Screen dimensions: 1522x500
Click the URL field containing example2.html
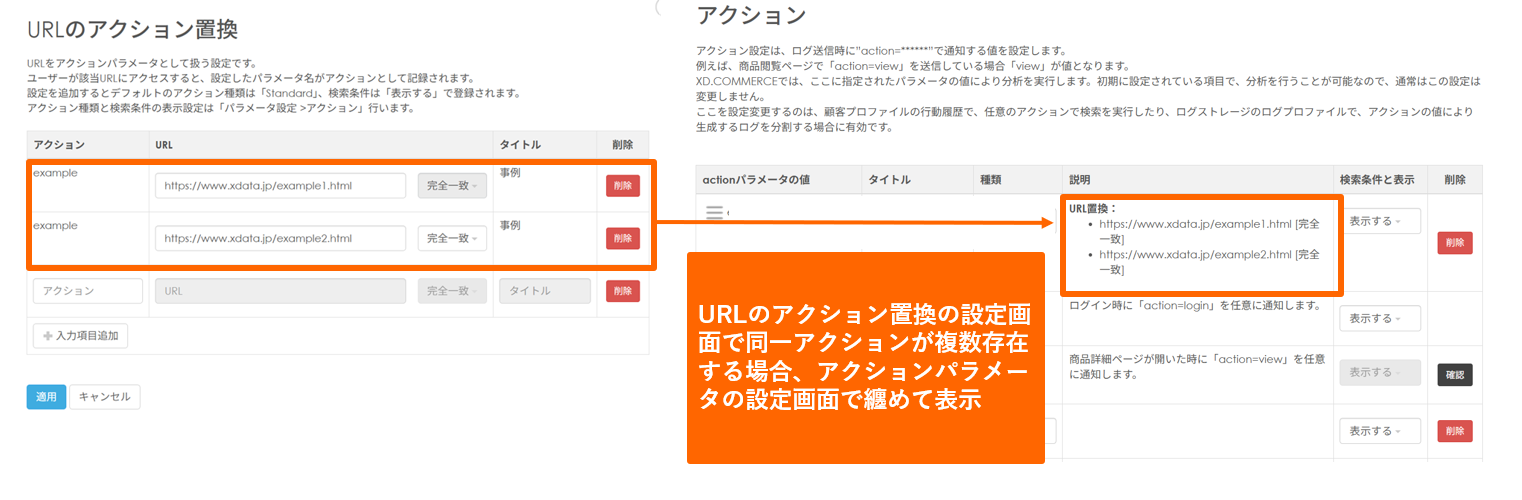tap(280, 238)
